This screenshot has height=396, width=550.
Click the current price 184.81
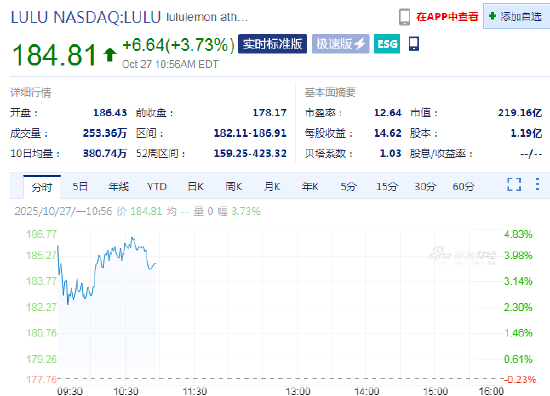pyautogui.click(x=54, y=55)
